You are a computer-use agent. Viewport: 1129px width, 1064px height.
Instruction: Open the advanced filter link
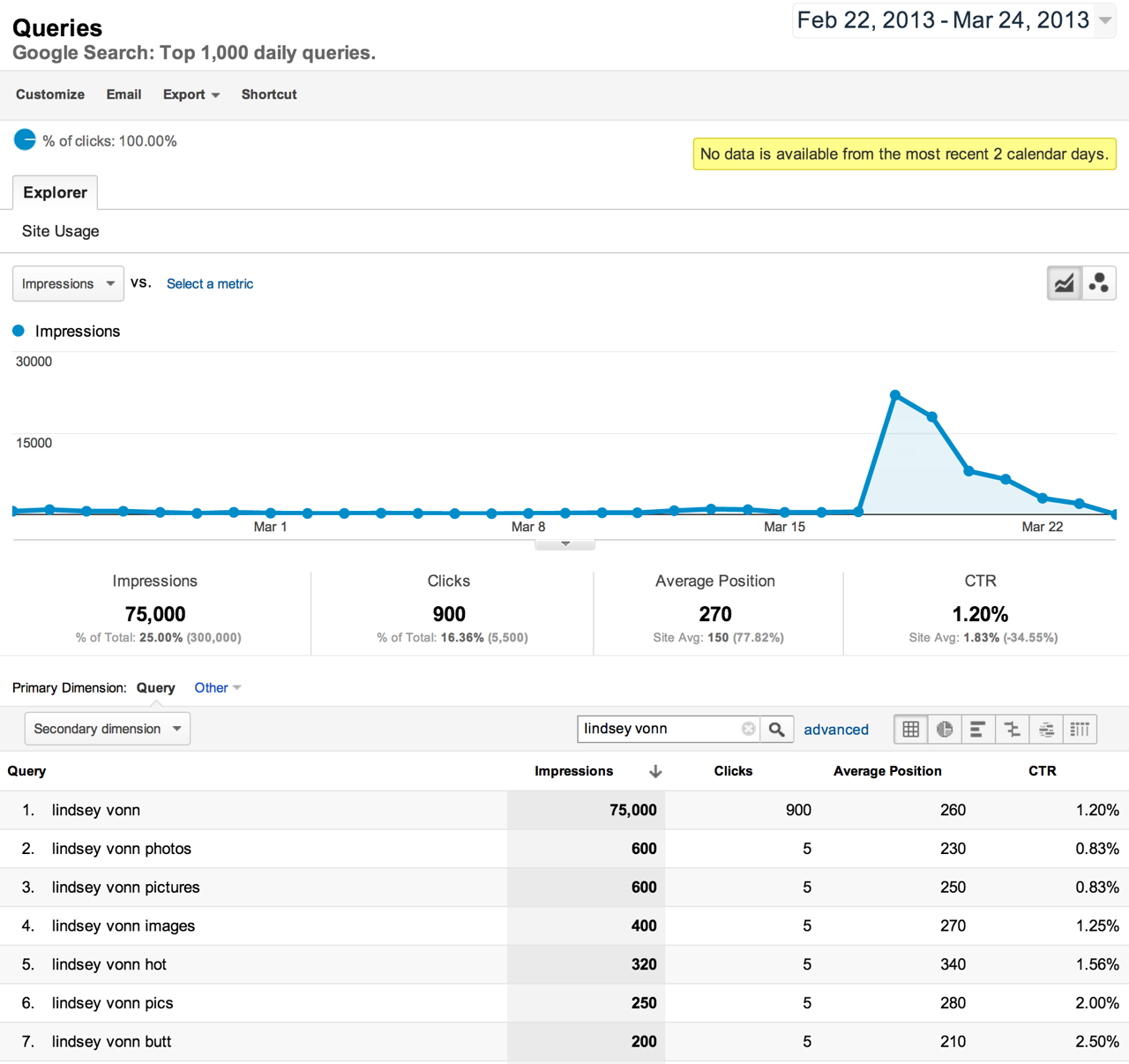(836, 729)
